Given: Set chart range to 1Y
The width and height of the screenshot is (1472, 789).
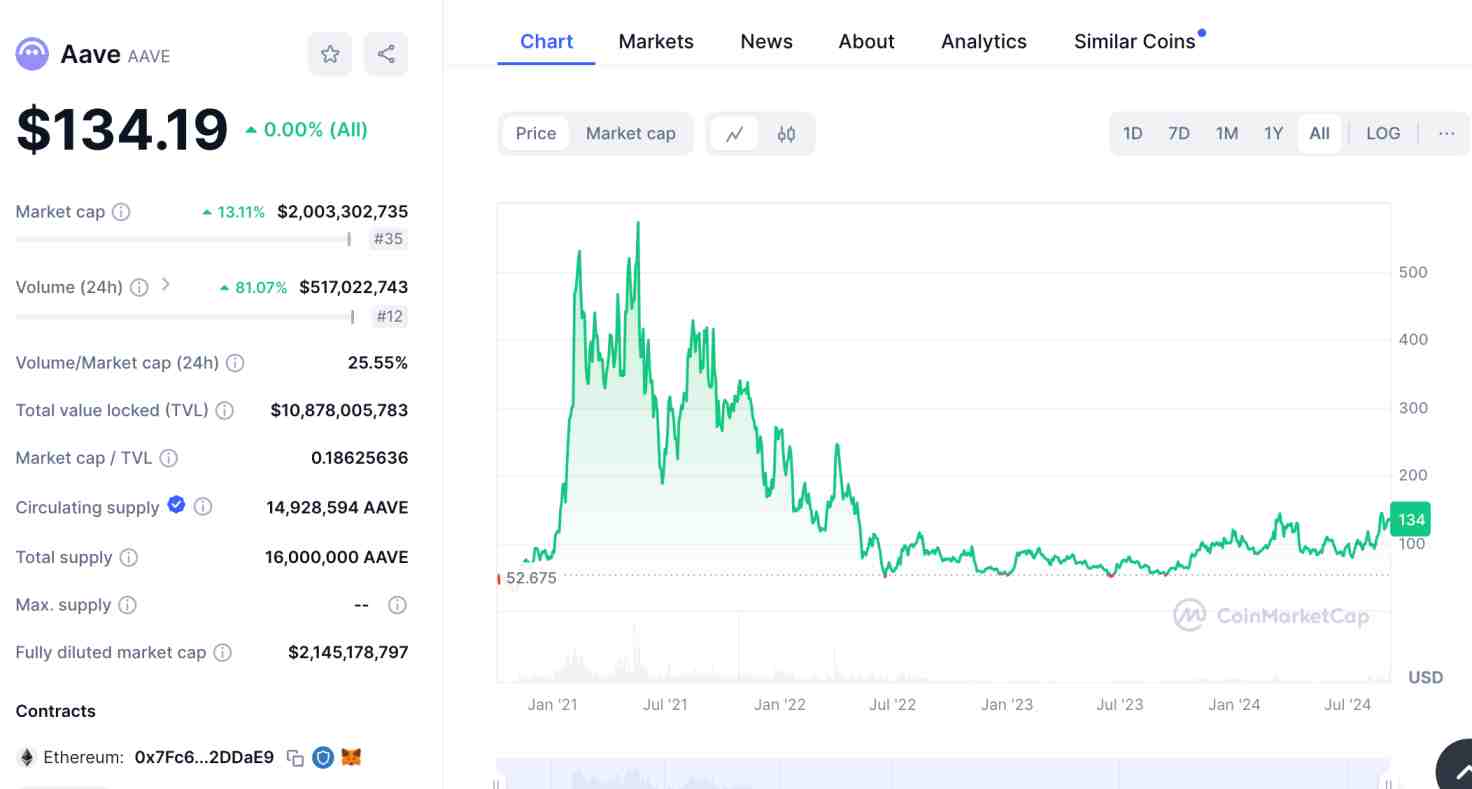Looking at the screenshot, I should click(x=1273, y=133).
